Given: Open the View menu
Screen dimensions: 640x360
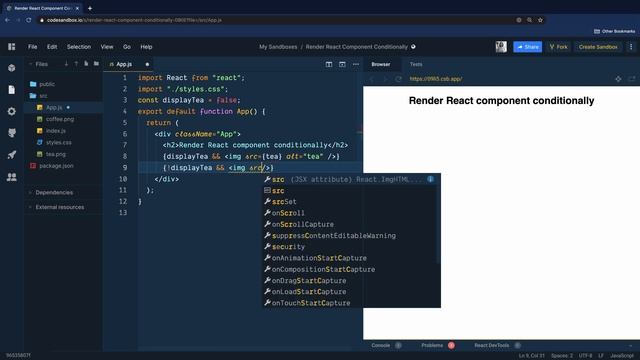Looking at the screenshot, I should [107, 47].
